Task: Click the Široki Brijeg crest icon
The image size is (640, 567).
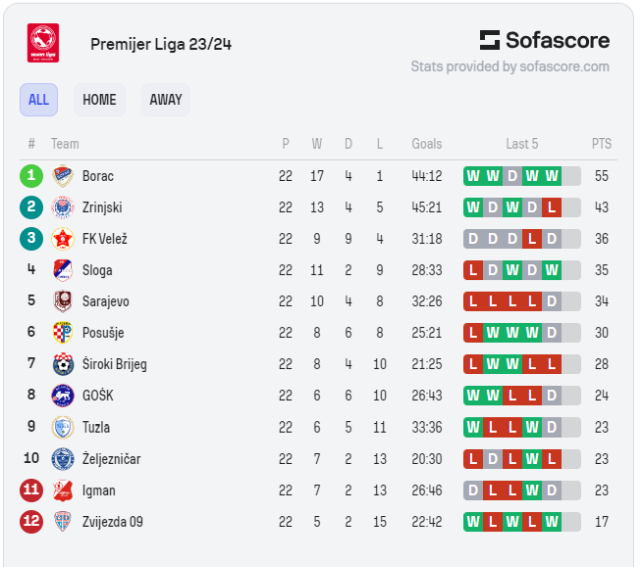Action: point(62,364)
